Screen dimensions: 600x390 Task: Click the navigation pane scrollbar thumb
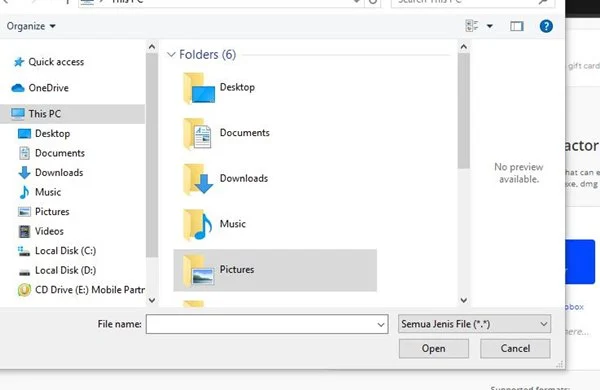pos(152,155)
